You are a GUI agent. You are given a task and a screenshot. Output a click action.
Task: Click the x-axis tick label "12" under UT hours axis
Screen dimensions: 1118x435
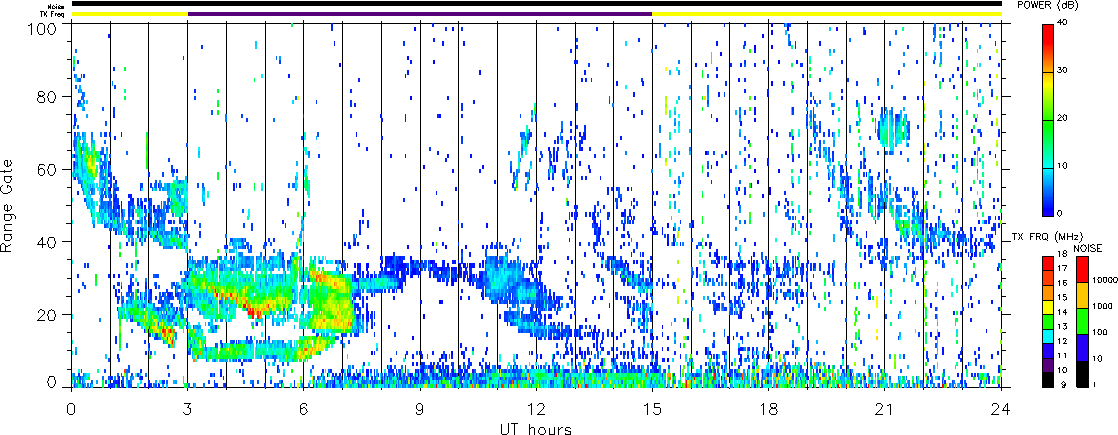(x=536, y=408)
